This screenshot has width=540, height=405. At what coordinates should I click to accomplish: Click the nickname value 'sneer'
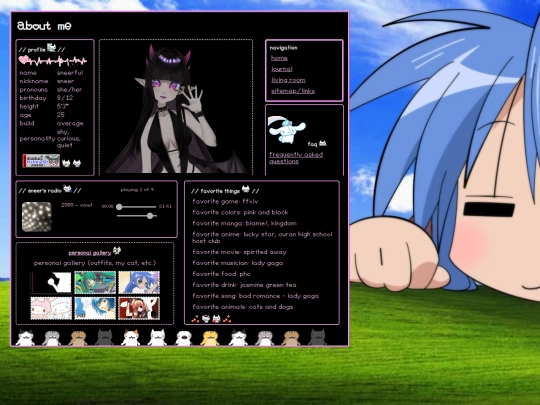tap(65, 81)
